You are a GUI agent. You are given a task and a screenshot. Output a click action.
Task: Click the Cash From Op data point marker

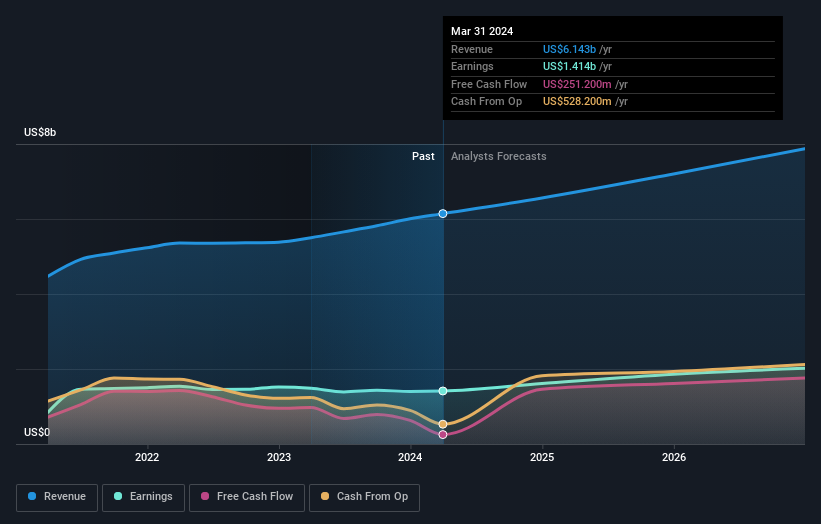coord(443,424)
